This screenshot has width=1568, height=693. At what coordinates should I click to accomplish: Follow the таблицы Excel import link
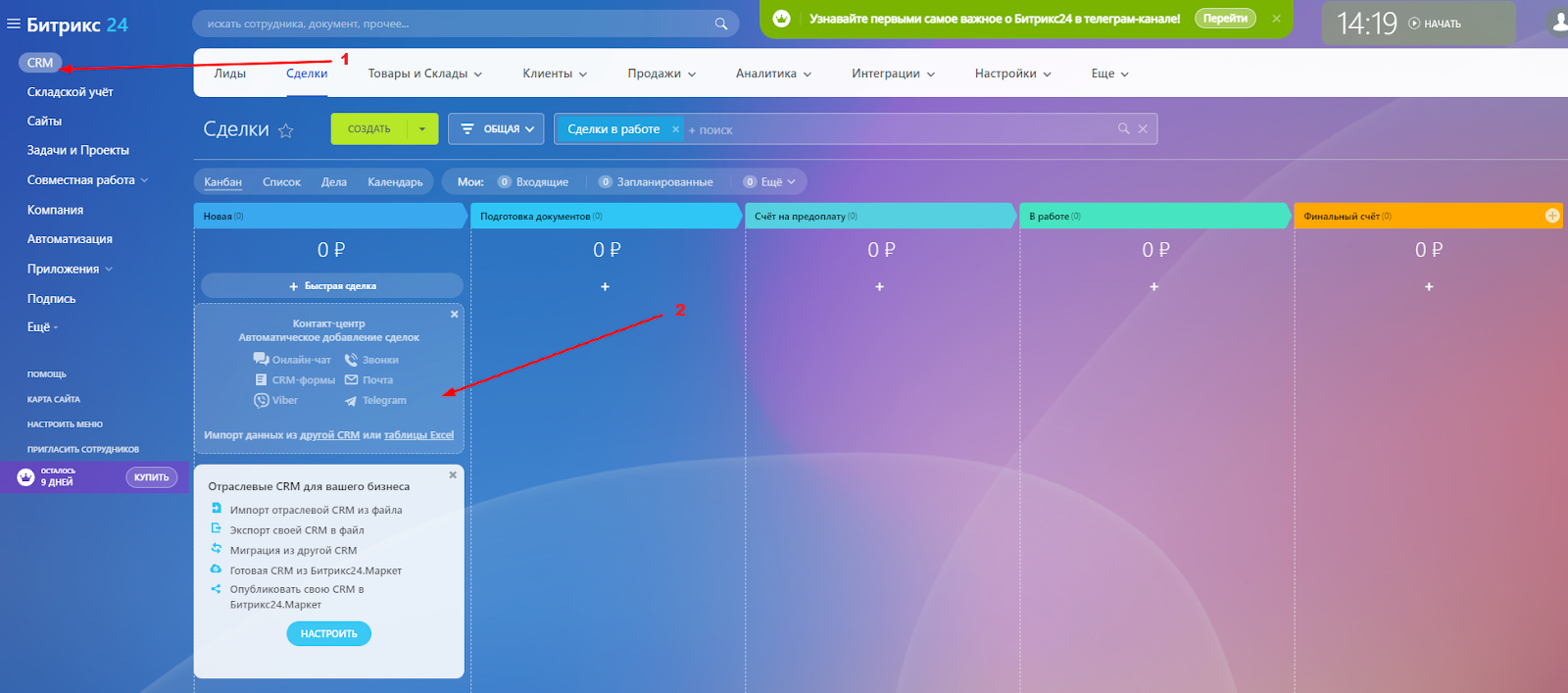[x=418, y=435]
